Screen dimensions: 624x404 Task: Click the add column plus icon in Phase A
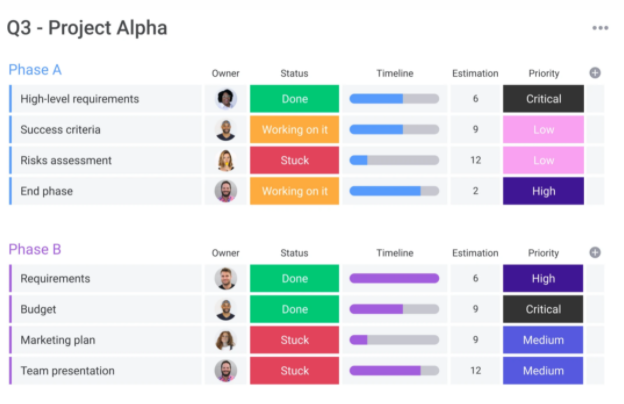coord(595,73)
